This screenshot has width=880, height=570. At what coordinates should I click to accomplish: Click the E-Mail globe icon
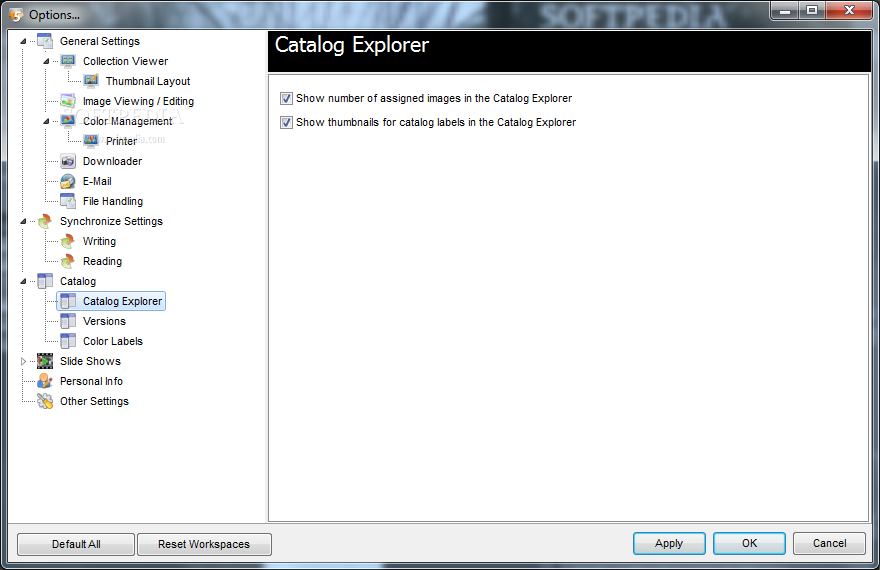click(x=68, y=181)
